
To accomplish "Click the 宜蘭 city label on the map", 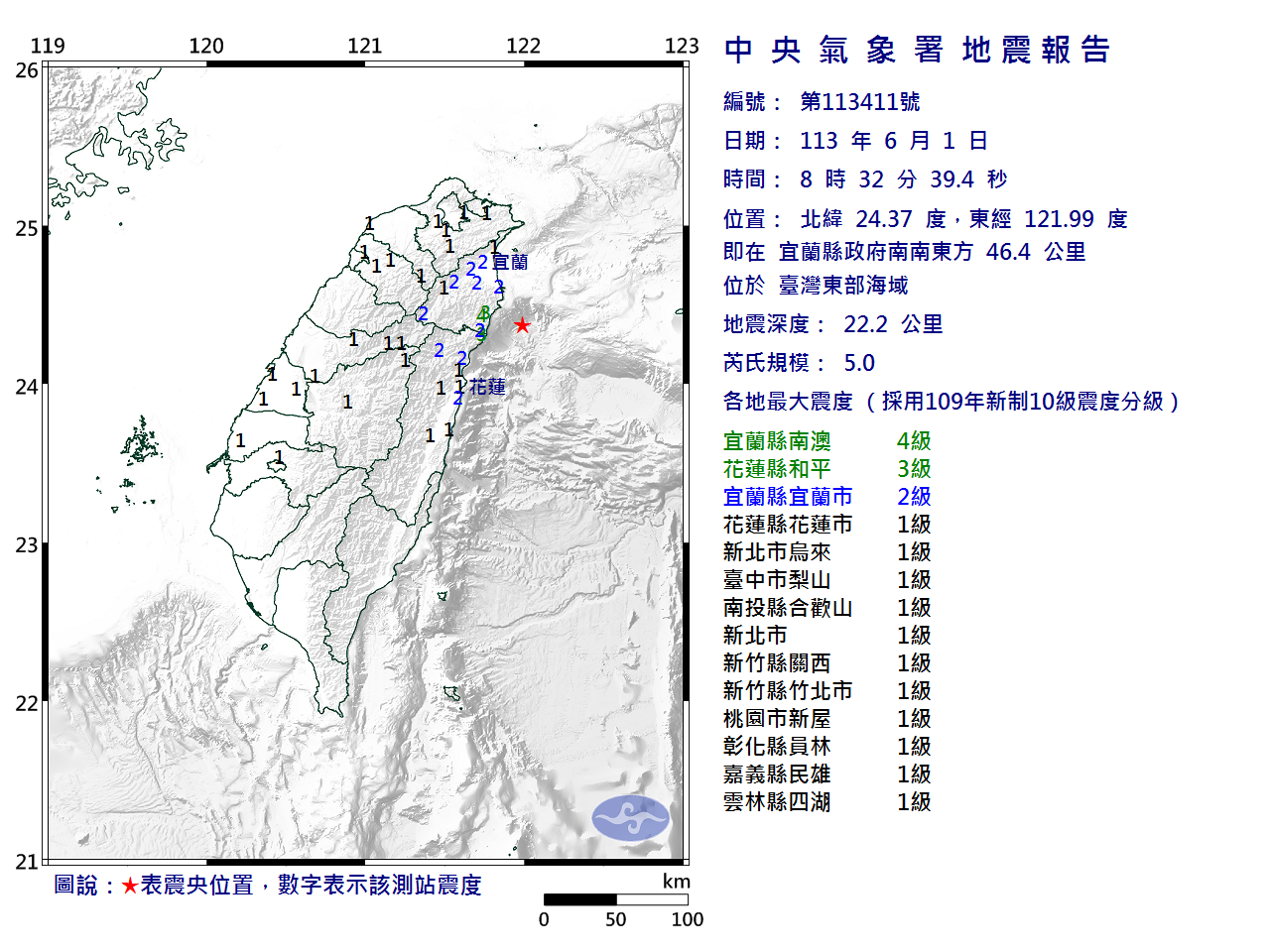I will click(510, 262).
